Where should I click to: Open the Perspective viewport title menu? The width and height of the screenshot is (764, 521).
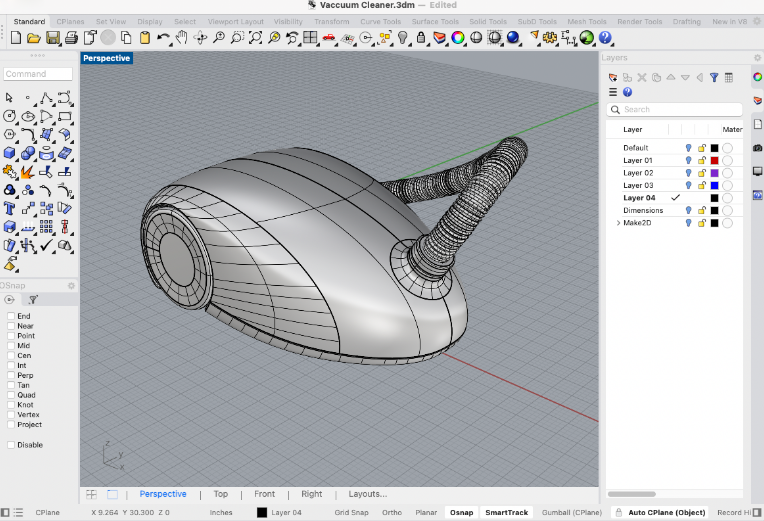pyautogui.click(x=106, y=58)
